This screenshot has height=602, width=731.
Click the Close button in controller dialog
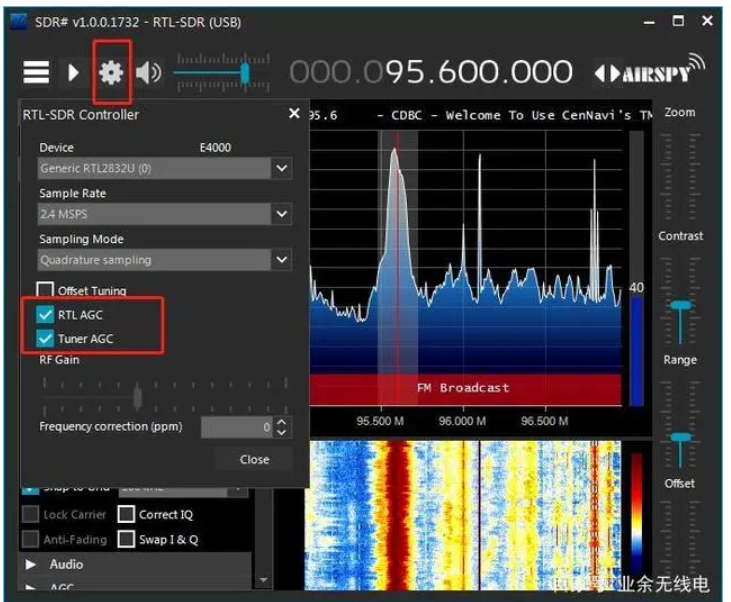pyautogui.click(x=254, y=460)
